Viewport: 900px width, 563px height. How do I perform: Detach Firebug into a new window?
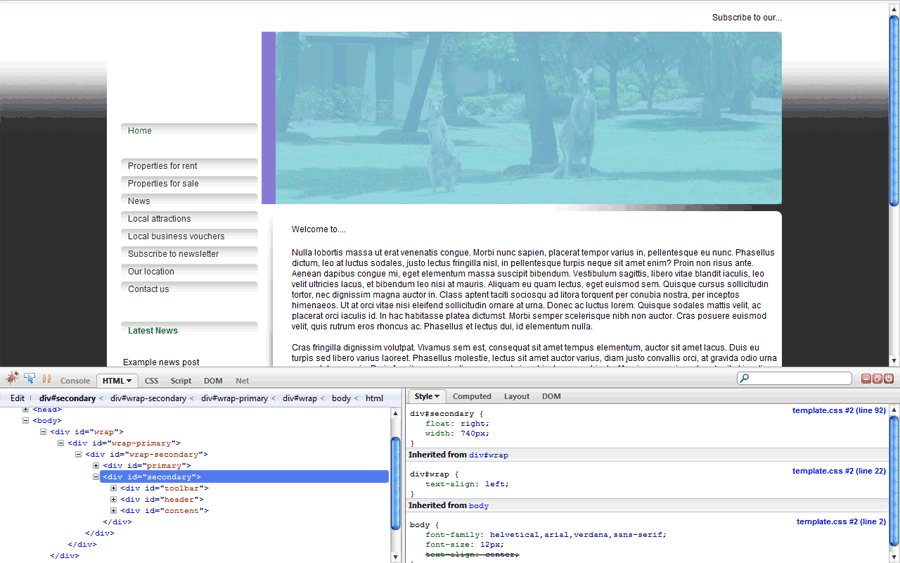(877, 379)
